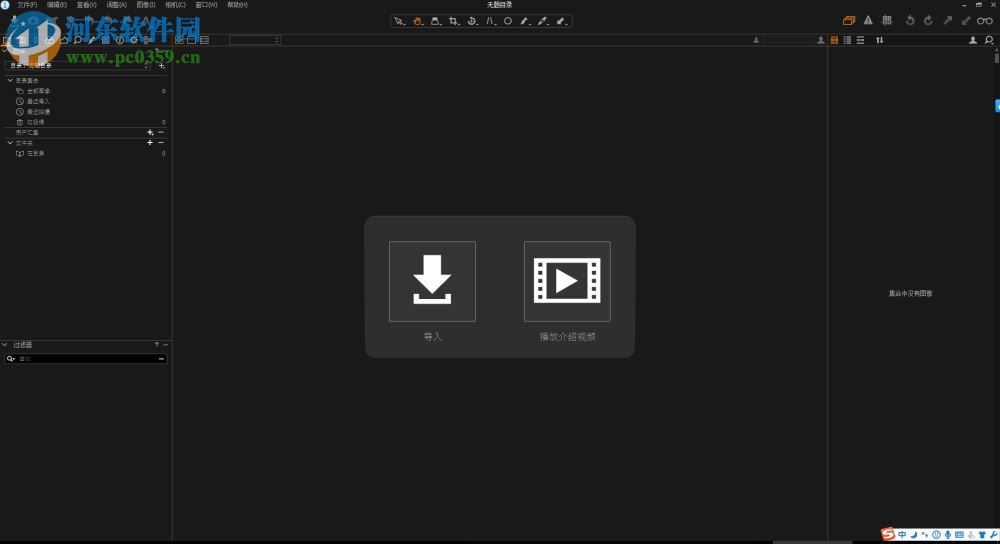Click the person icon beside browser search
1000x544 pixels.
point(973,40)
